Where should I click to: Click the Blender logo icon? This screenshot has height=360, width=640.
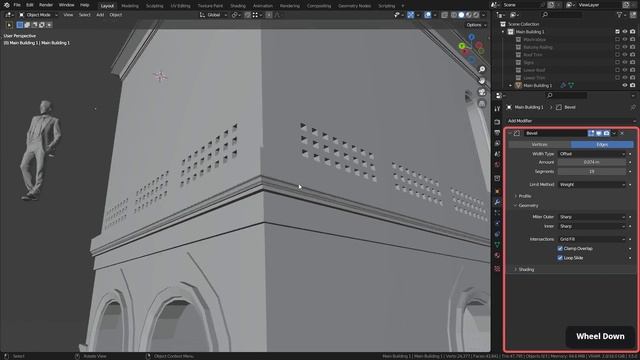(x=6, y=5)
